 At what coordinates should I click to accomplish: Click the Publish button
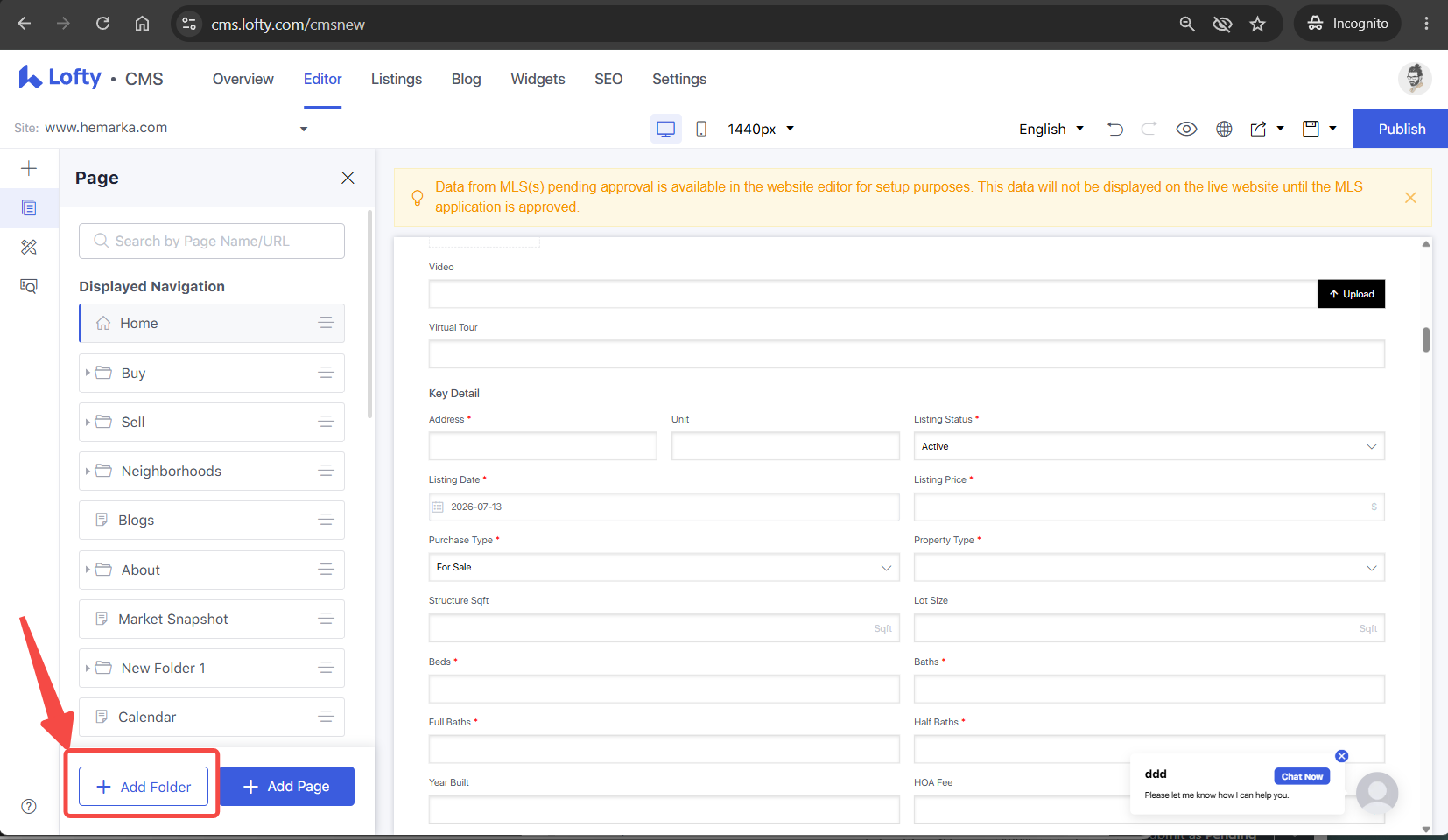(1401, 129)
